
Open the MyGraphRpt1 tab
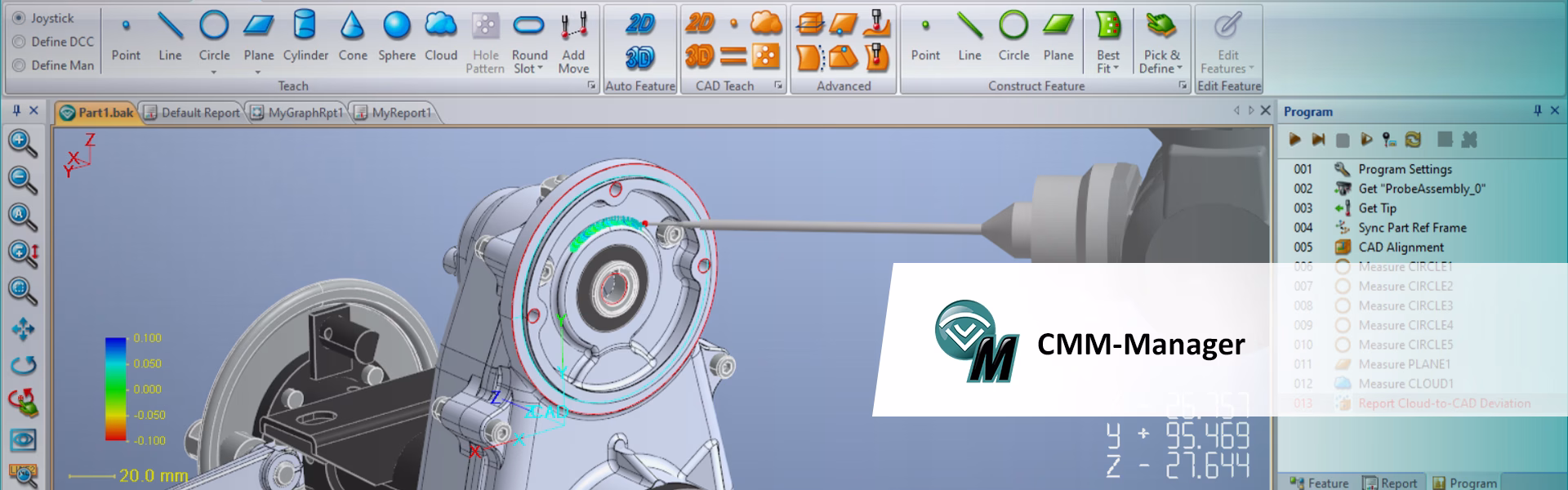tap(297, 113)
